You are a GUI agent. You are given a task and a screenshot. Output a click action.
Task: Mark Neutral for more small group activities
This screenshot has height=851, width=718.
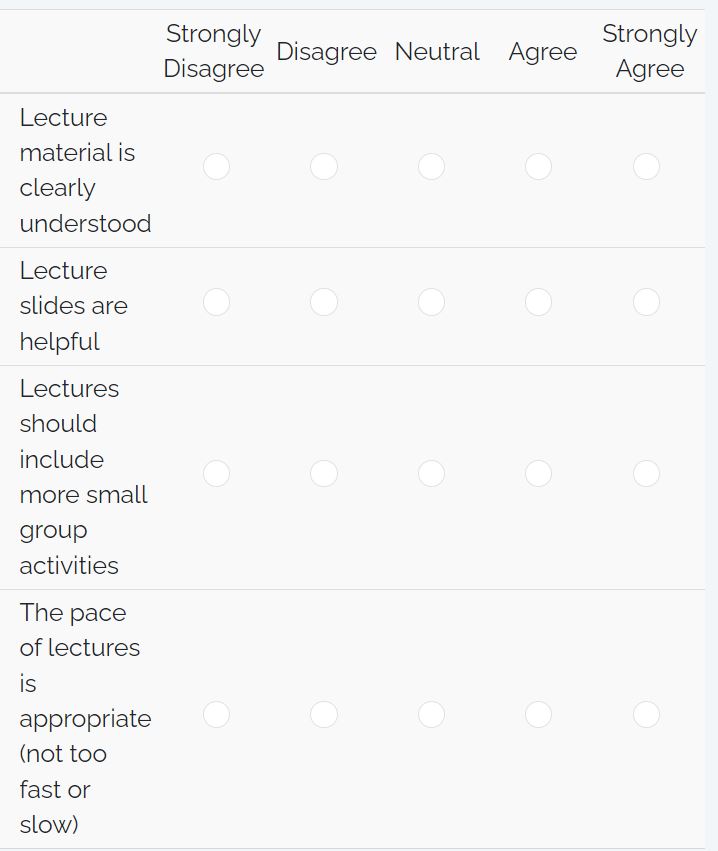[x=431, y=473]
